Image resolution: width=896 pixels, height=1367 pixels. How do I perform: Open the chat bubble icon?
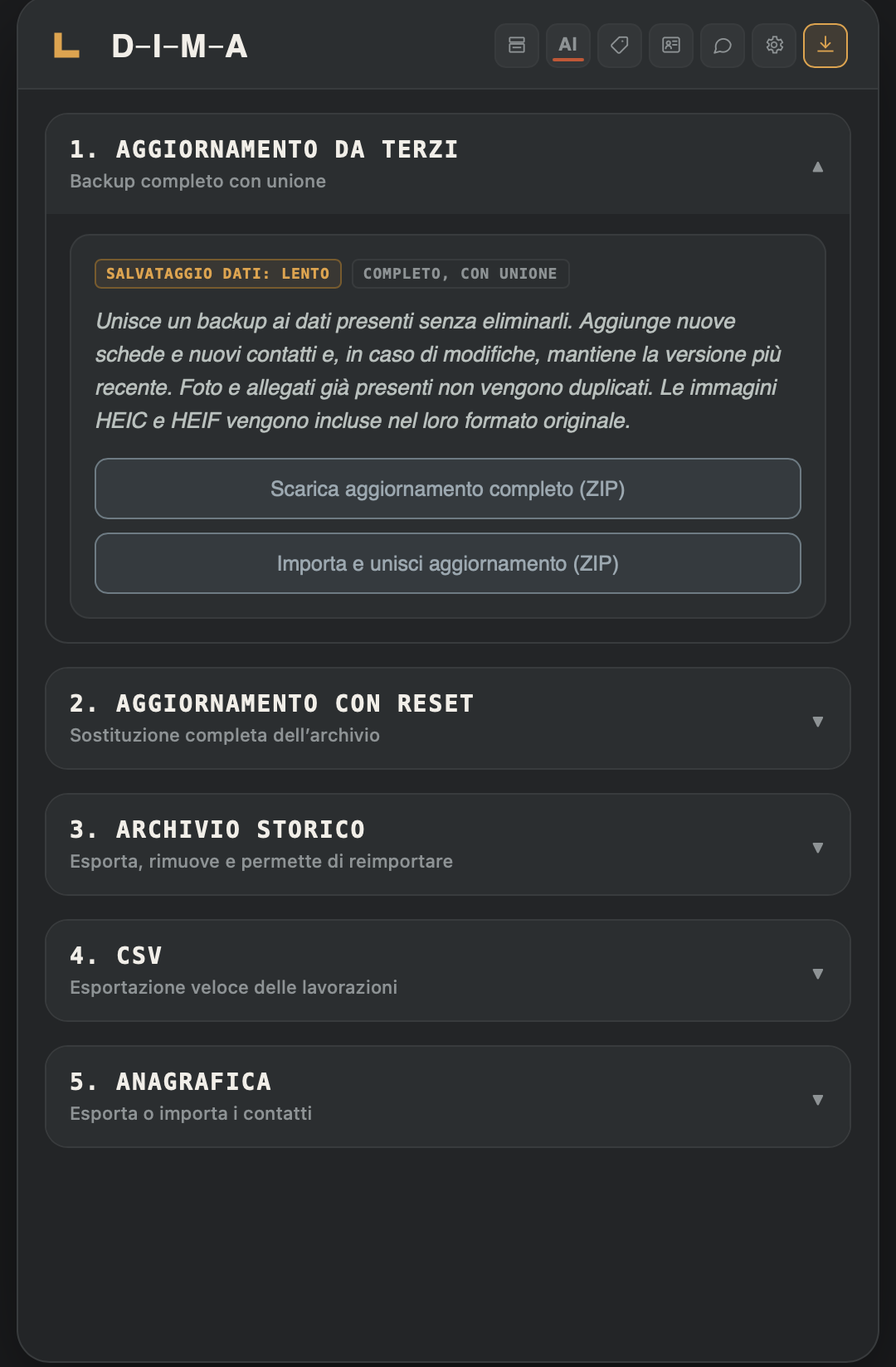point(723,46)
